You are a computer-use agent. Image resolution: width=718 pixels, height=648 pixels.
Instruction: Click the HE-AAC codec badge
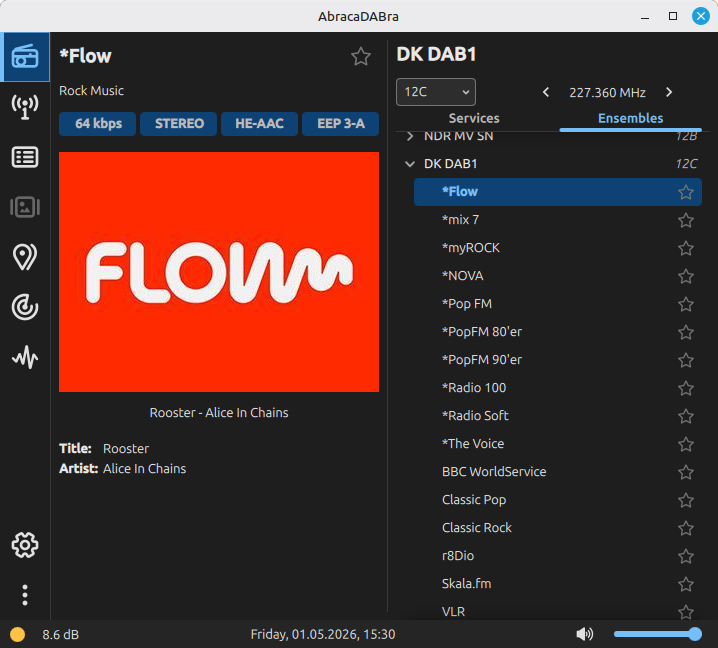pyautogui.click(x=260, y=124)
